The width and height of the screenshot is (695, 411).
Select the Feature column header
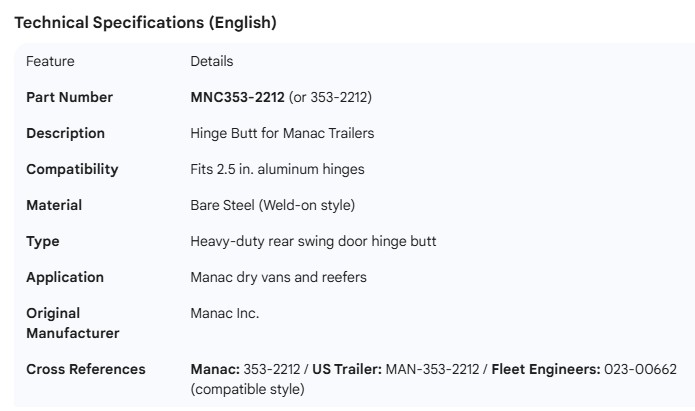[x=50, y=61]
